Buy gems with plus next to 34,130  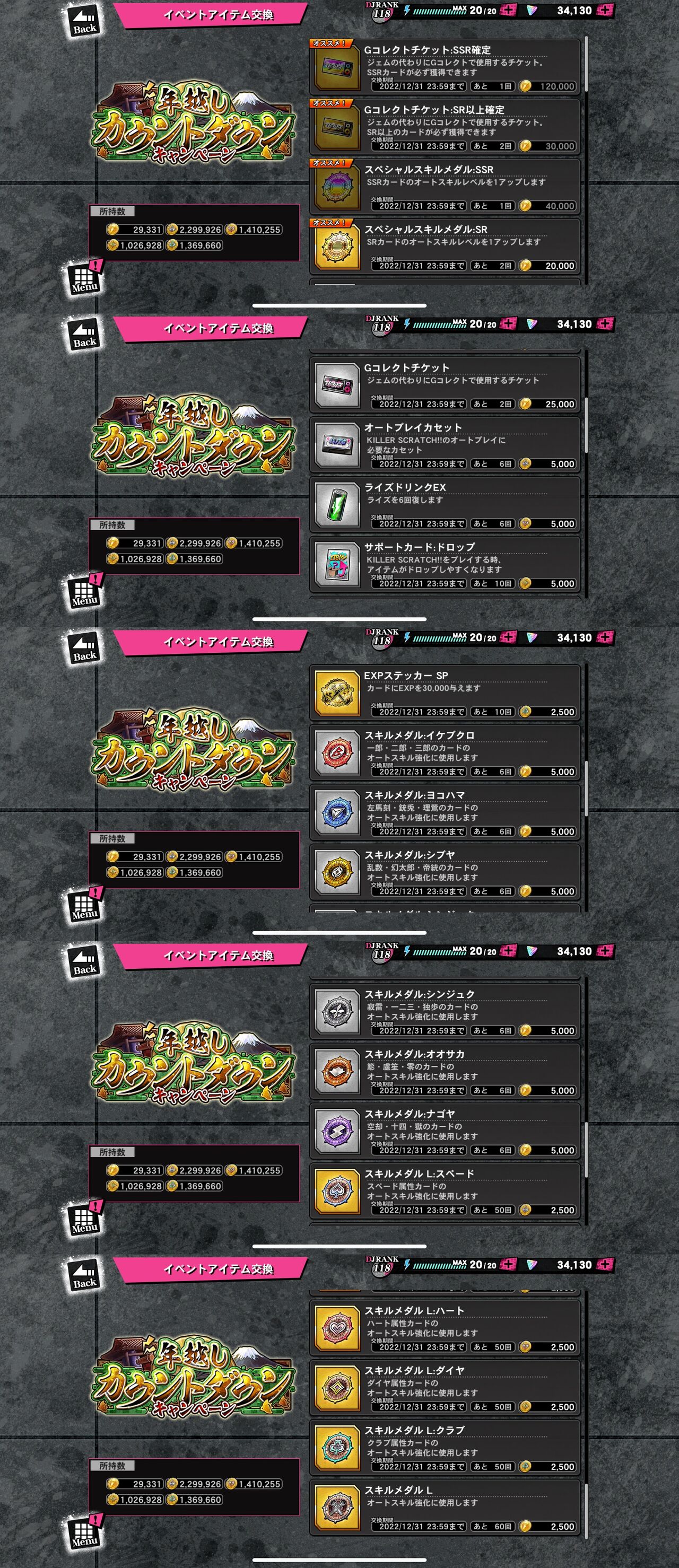[x=605, y=11]
